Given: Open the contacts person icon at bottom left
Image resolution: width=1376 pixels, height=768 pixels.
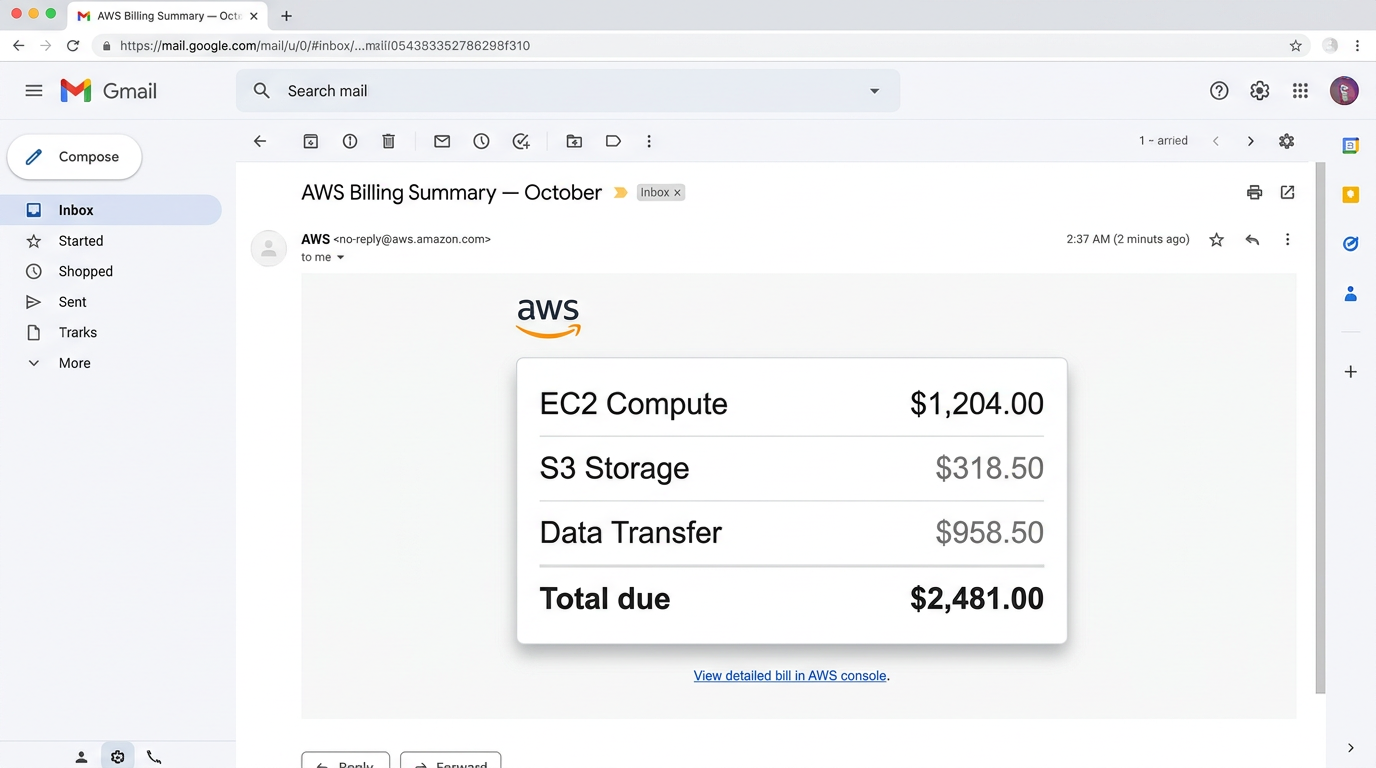Looking at the screenshot, I should click(81, 757).
